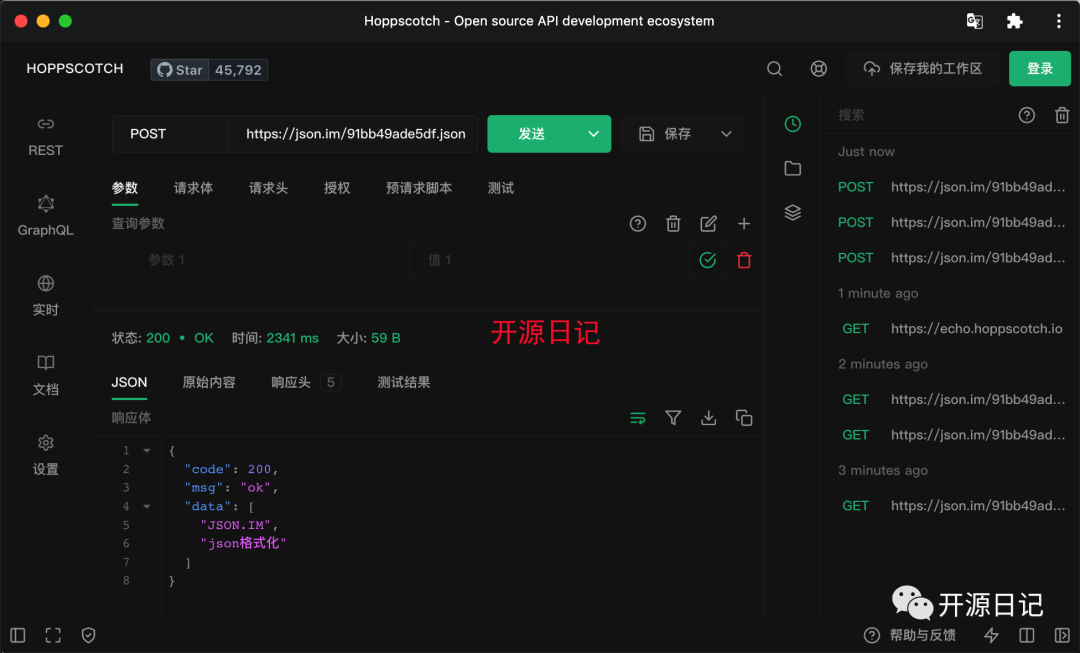Click the 参数 1 name field
Screen dimensions: 1080x653
269,260
